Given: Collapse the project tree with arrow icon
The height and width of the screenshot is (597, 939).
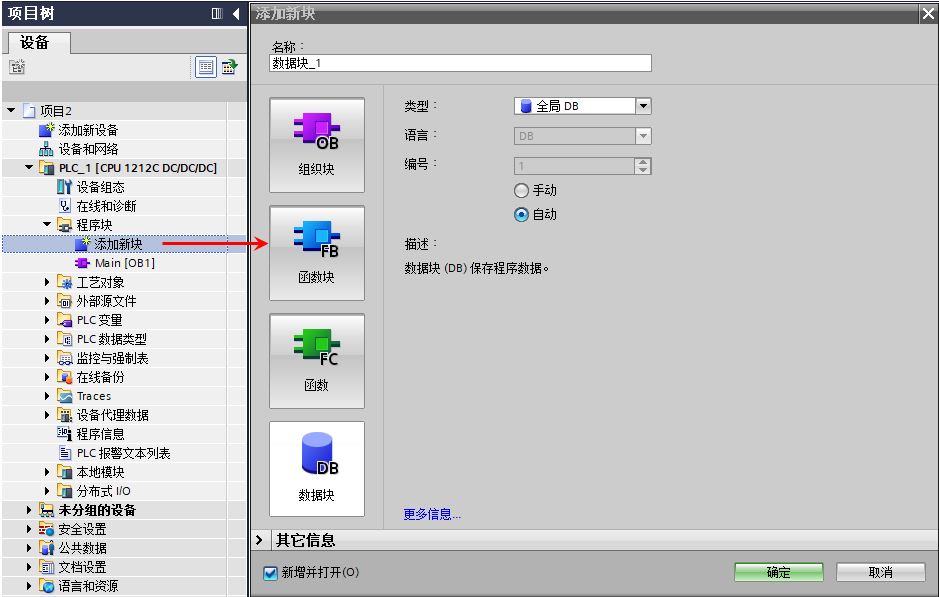Looking at the screenshot, I should click(236, 13).
